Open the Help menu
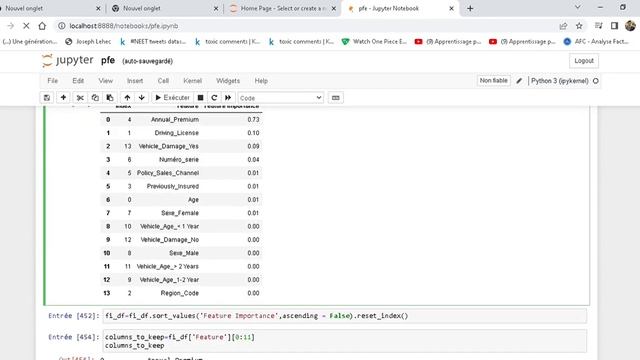 click(261, 81)
